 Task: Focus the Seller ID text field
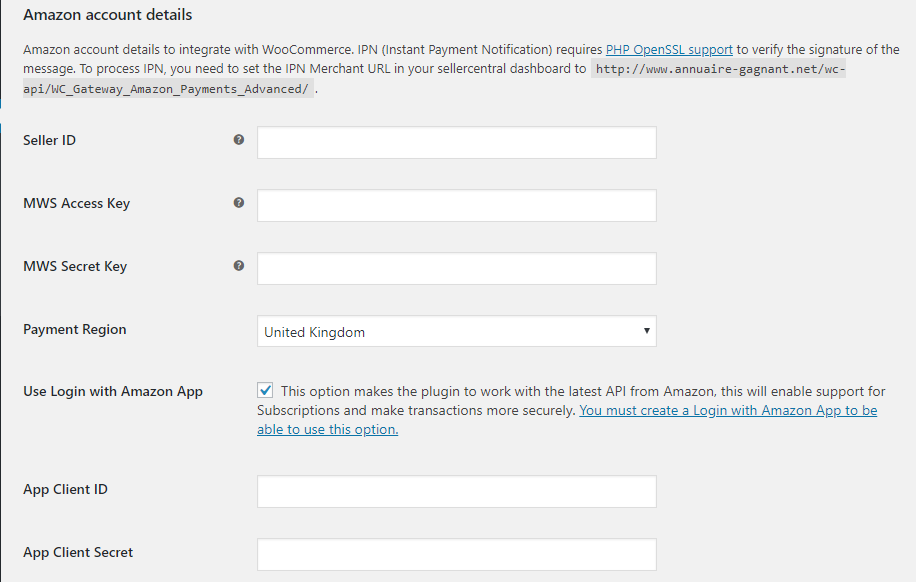click(x=457, y=143)
